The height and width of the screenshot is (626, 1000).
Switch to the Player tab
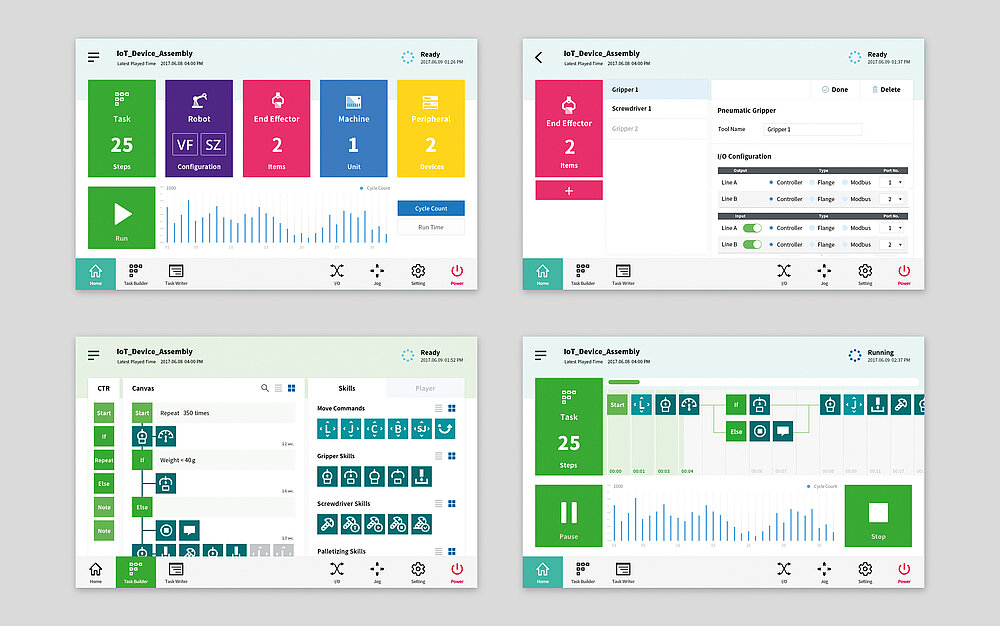(425, 388)
